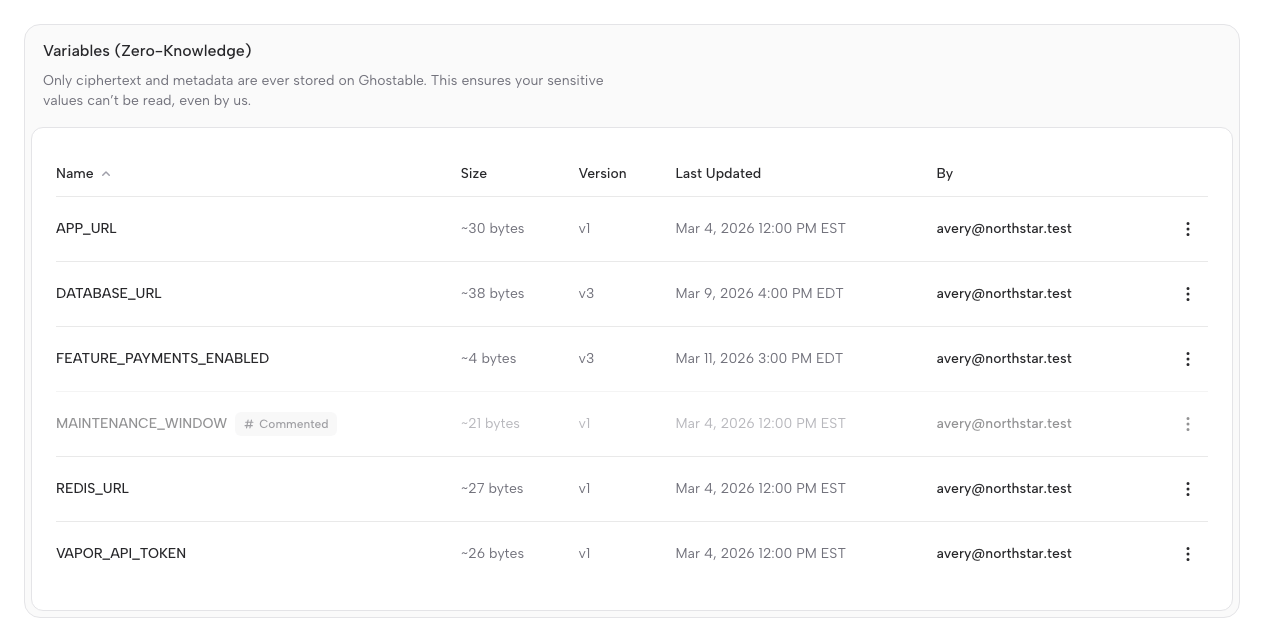Toggle FEATURE_PAYMENTS_ENABLED variable

[x=162, y=358]
